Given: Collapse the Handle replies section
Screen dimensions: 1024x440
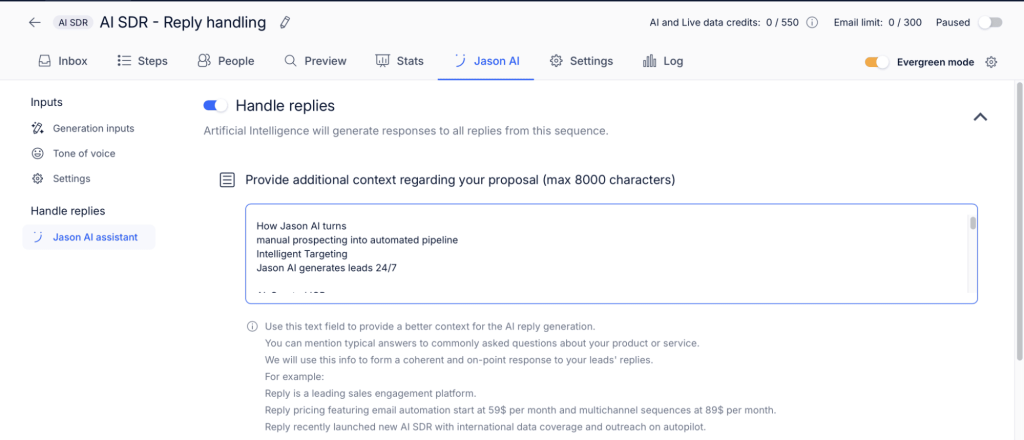Looking at the screenshot, I should pos(980,117).
